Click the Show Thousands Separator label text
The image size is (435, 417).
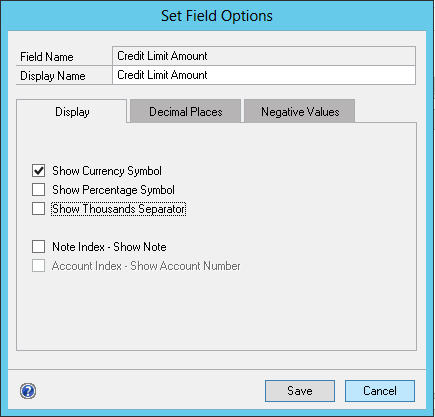[x=119, y=209]
